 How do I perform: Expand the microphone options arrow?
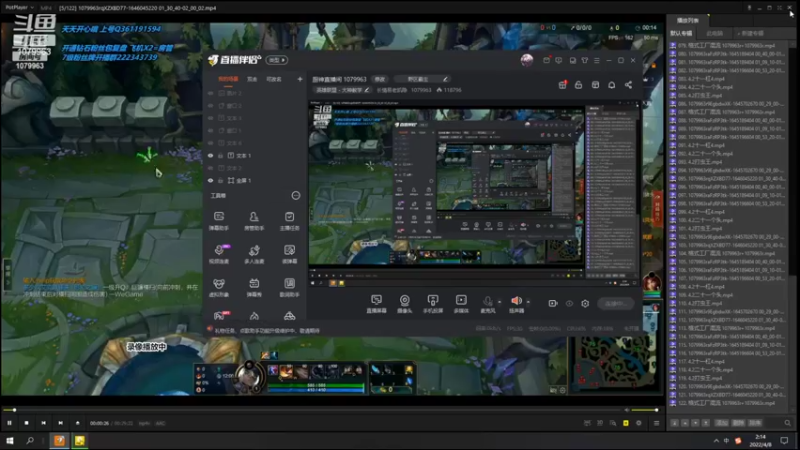(499, 302)
